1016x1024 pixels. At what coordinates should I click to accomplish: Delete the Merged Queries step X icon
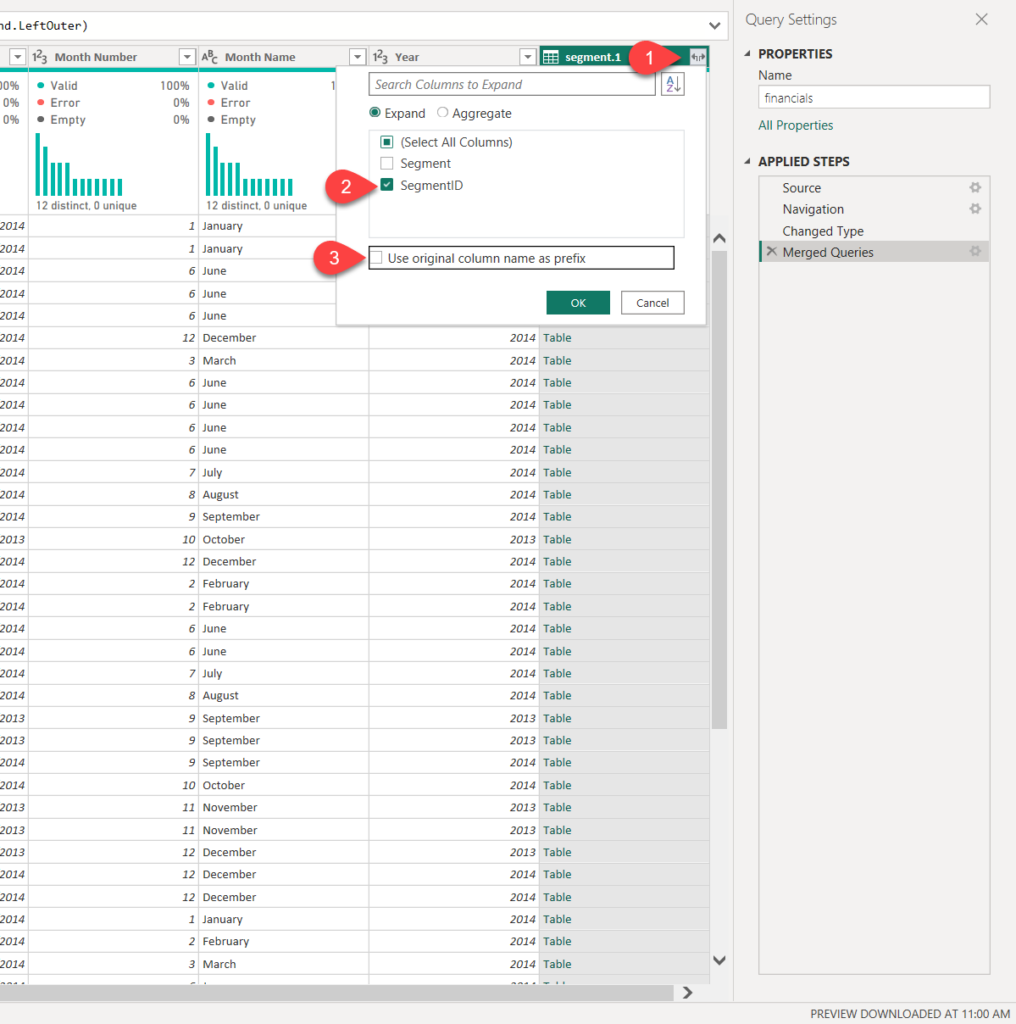(772, 251)
